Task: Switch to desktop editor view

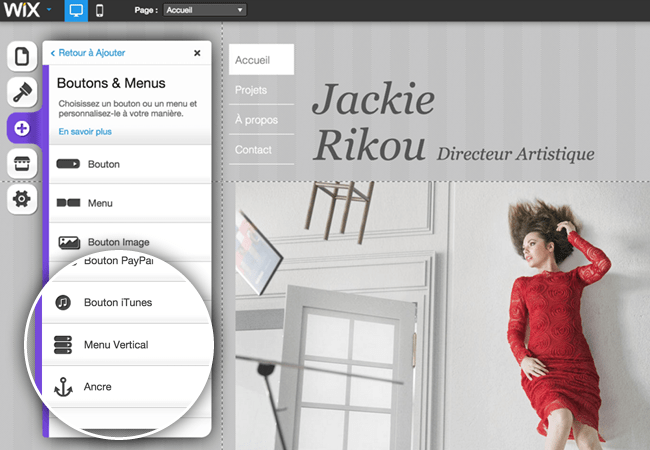Action: coord(76,10)
